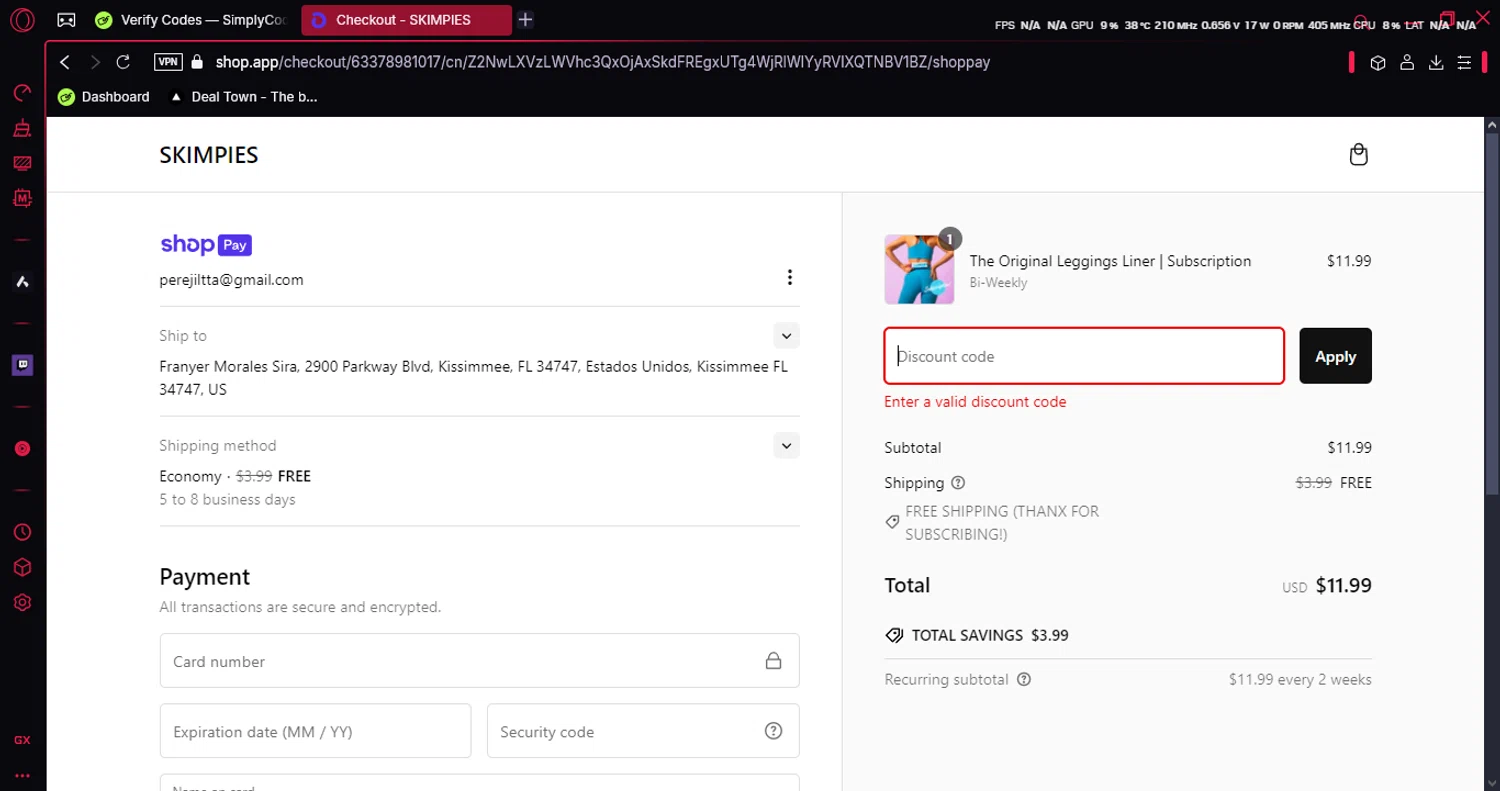Click 'The Original Leggings Liner | Subscription' title

click(x=1110, y=261)
